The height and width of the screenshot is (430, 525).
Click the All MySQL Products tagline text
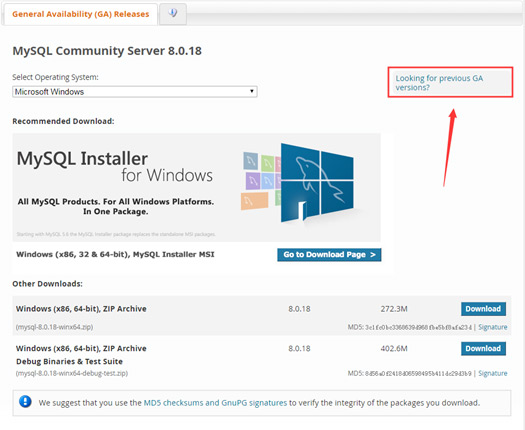point(116,207)
